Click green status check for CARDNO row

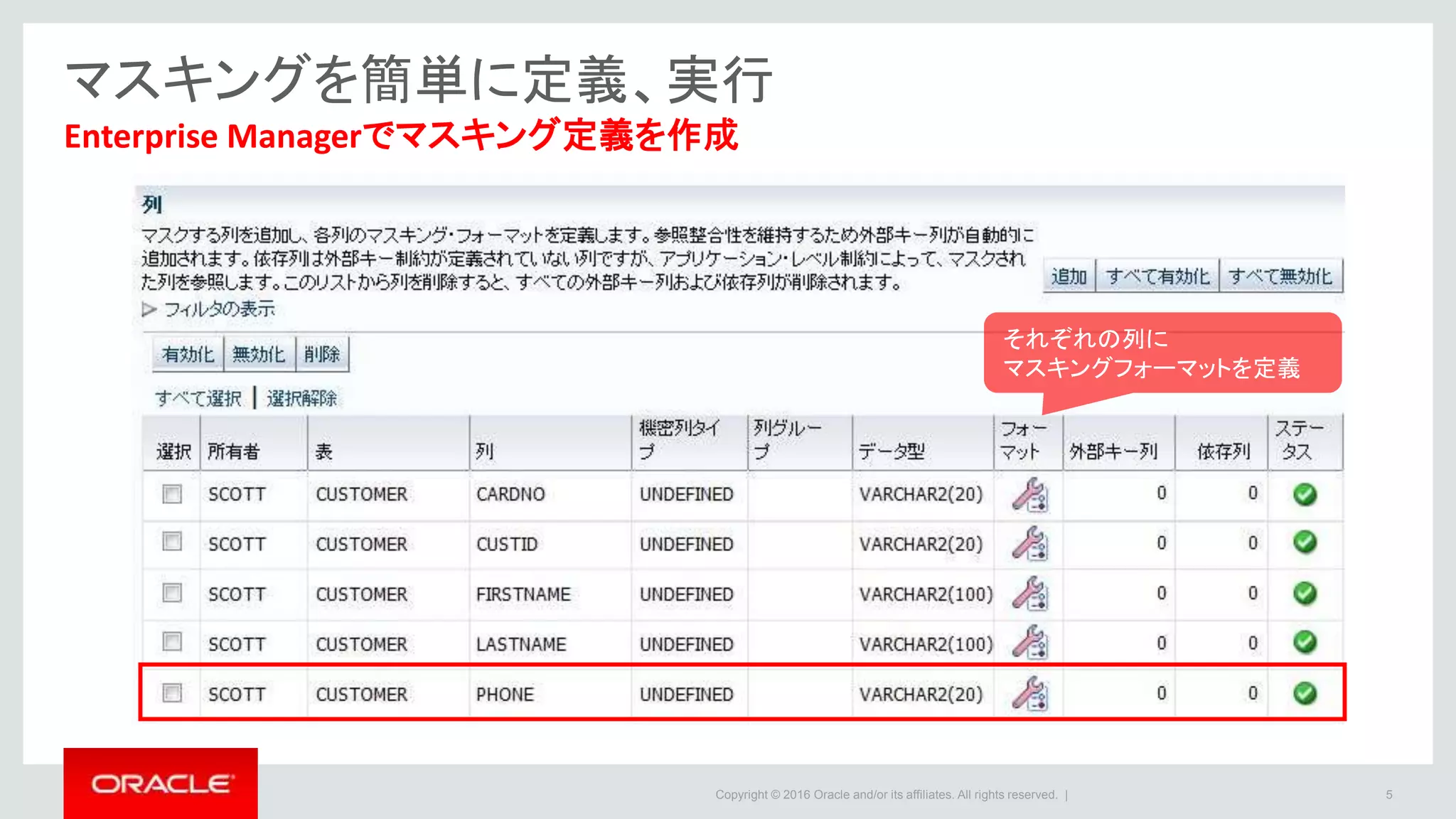1305,494
